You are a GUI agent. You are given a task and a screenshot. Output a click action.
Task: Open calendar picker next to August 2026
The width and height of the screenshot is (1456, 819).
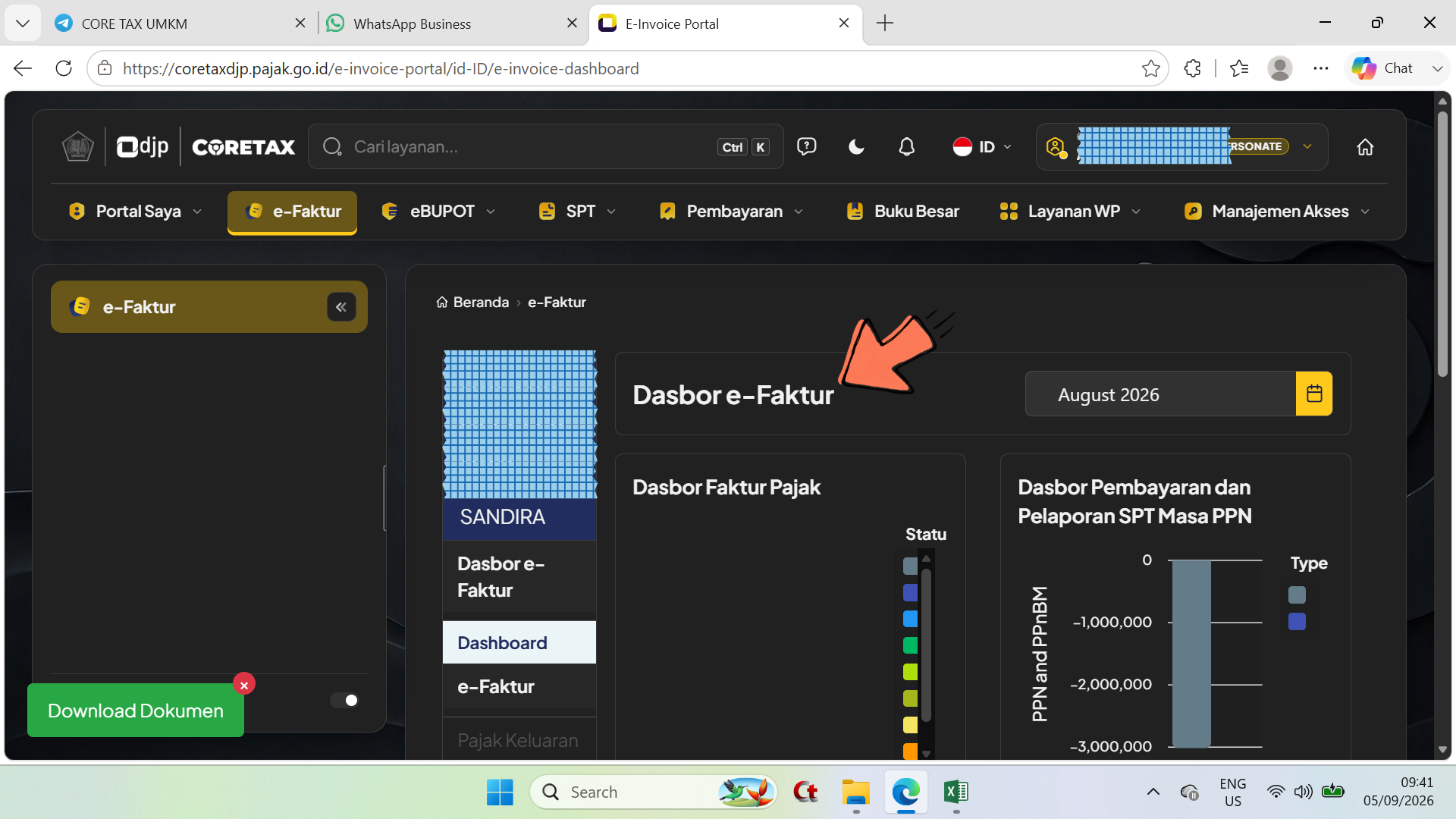(x=1314, y=394)
